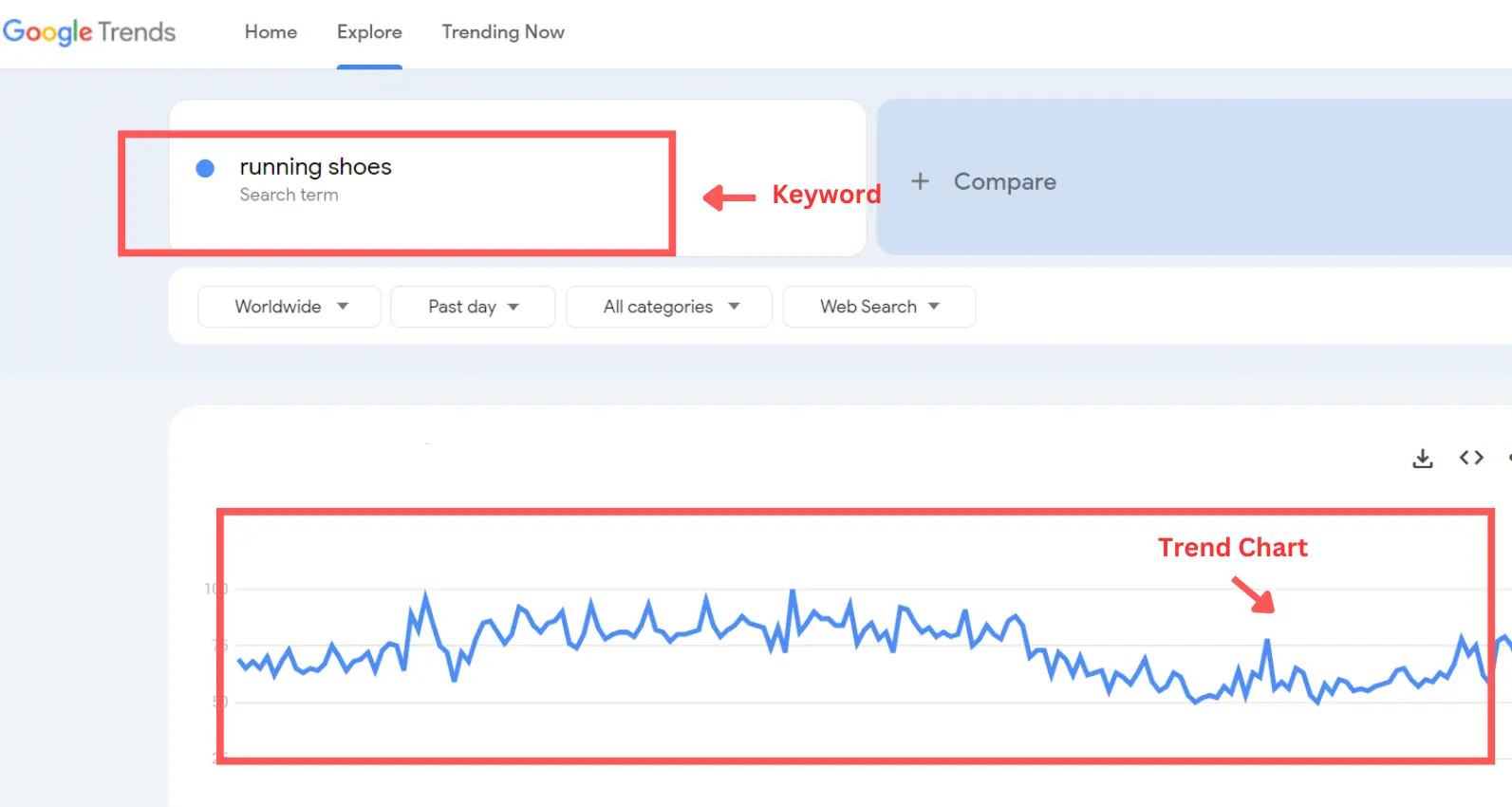
Task: Open the Web Search type selector
Action: pyautogui.click(x=878, y=306)
